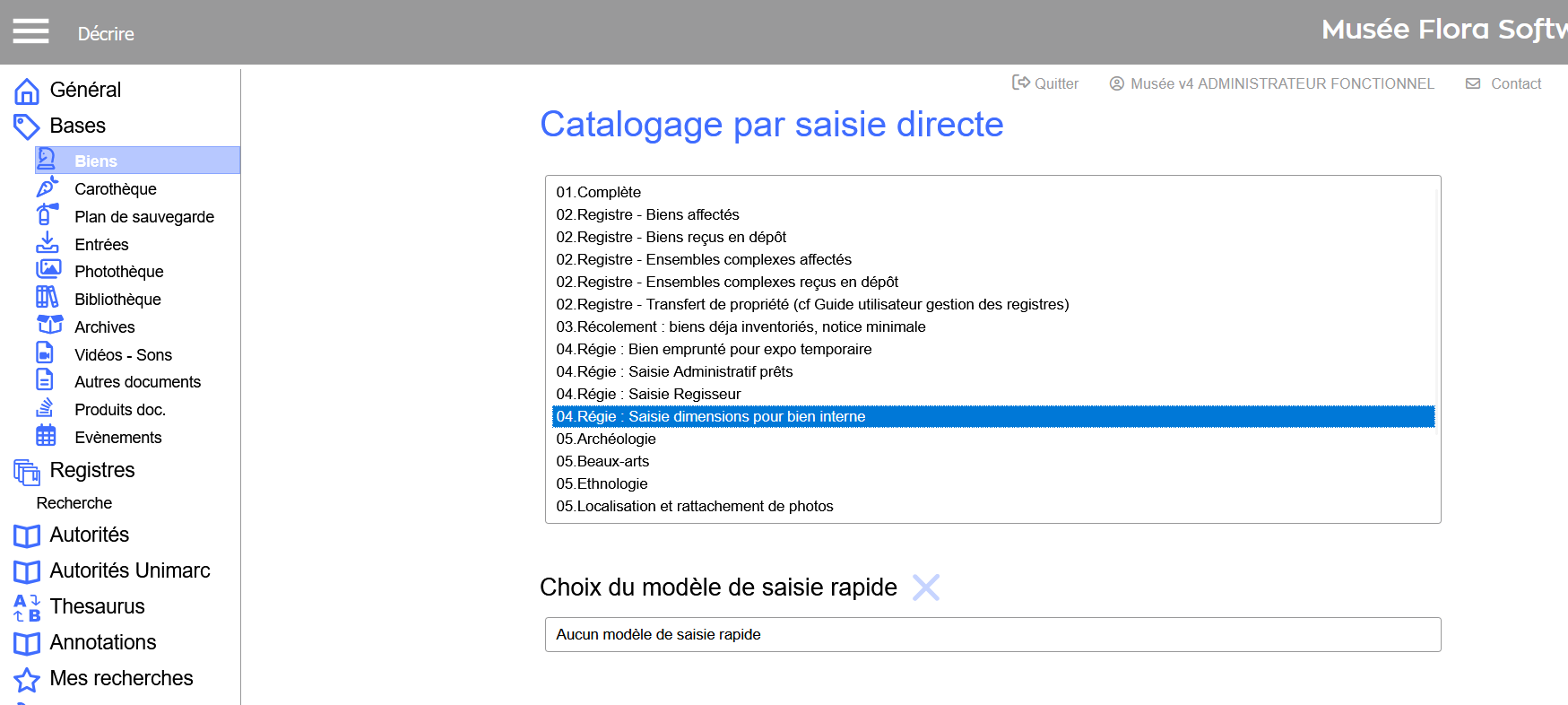The height and width of the screenshot is (705, 1568).
Task: Click the Quitter exit icon
Action: (x=1021, y=83)
